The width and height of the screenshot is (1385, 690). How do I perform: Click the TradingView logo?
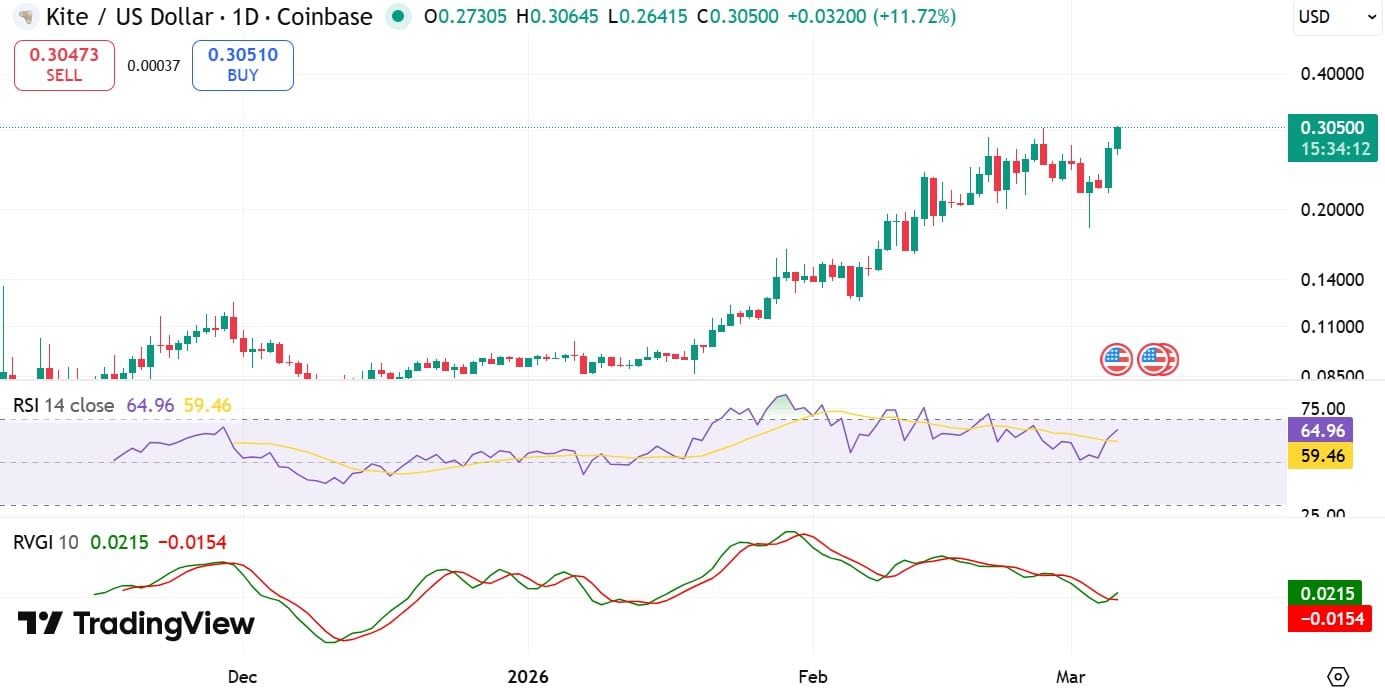[135, 624]
